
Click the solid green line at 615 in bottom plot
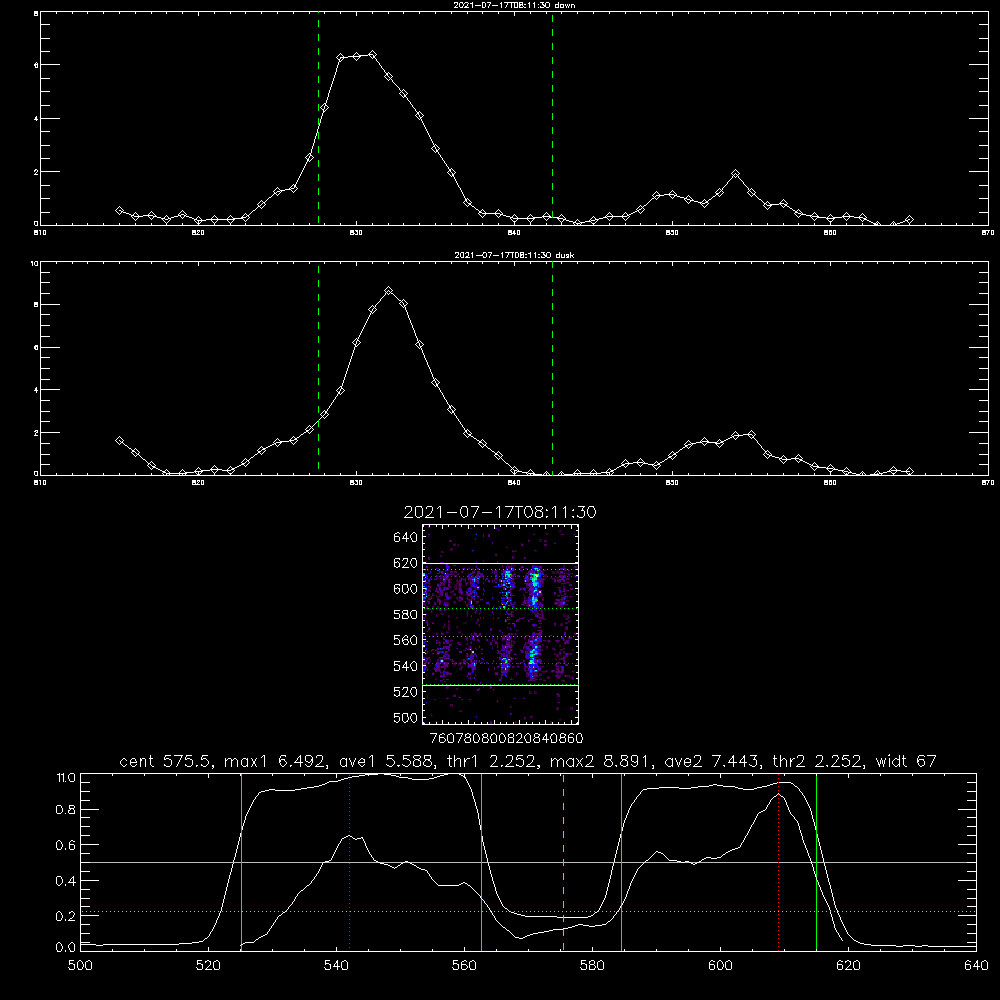click(x=816, y=862)
